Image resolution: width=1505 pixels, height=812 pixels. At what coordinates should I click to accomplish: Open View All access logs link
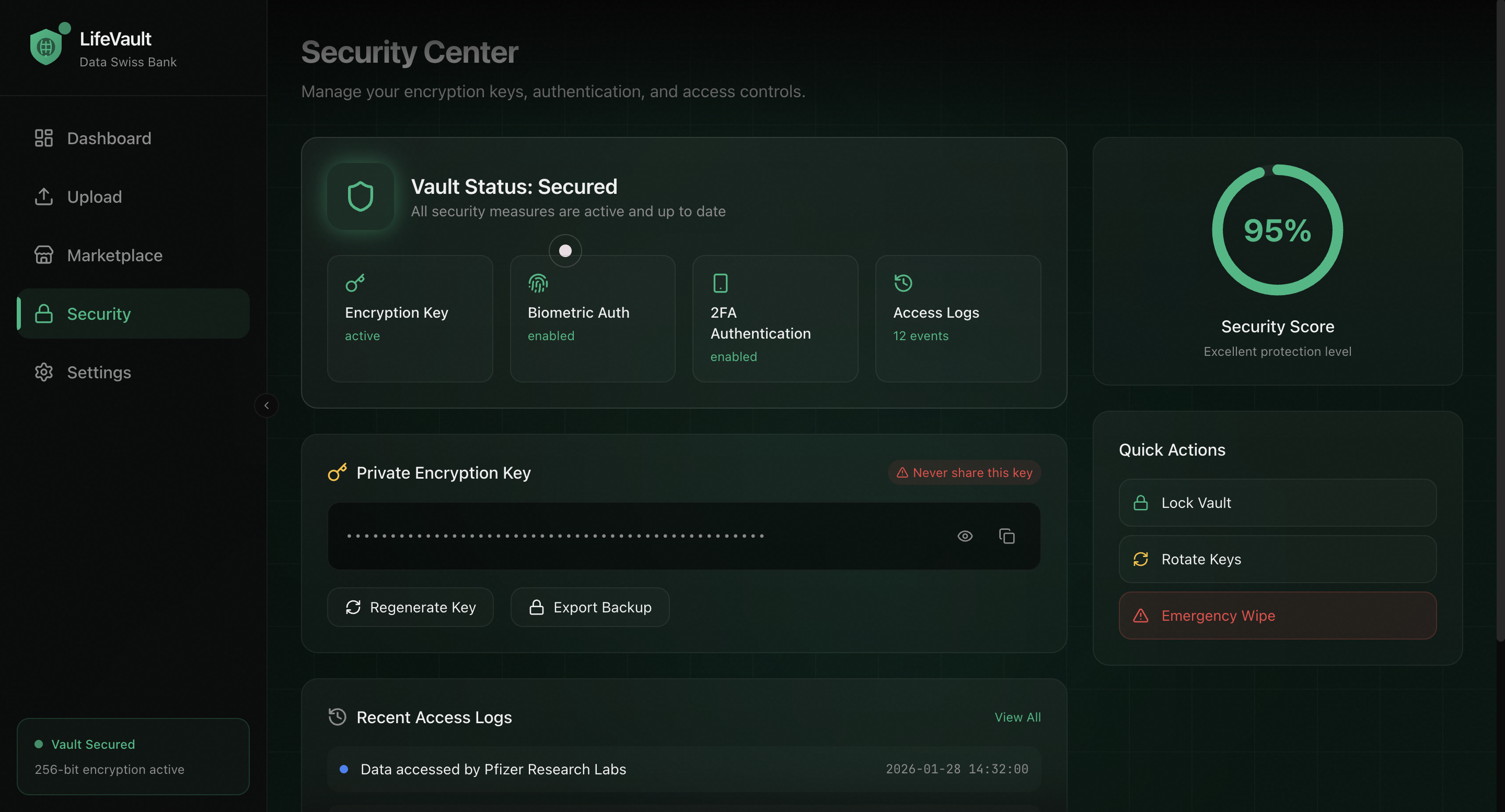(1017, 717)
